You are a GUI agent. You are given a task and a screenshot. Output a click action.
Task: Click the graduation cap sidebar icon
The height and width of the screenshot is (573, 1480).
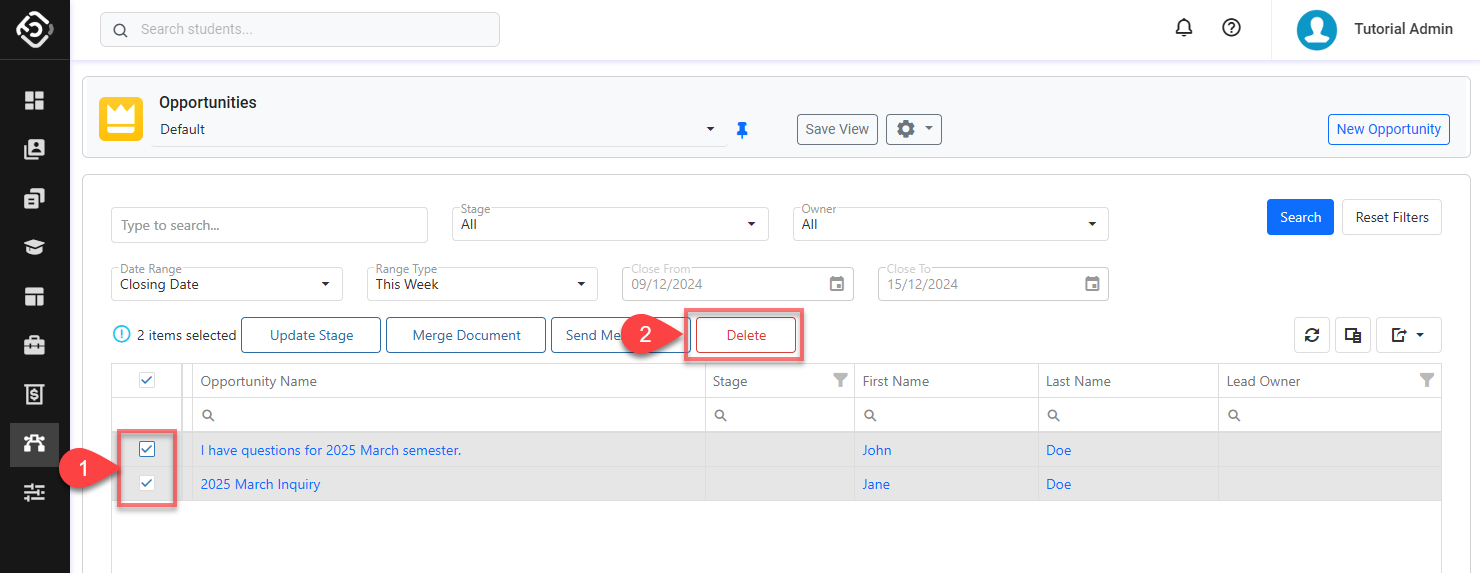click(x=35, y=248)
